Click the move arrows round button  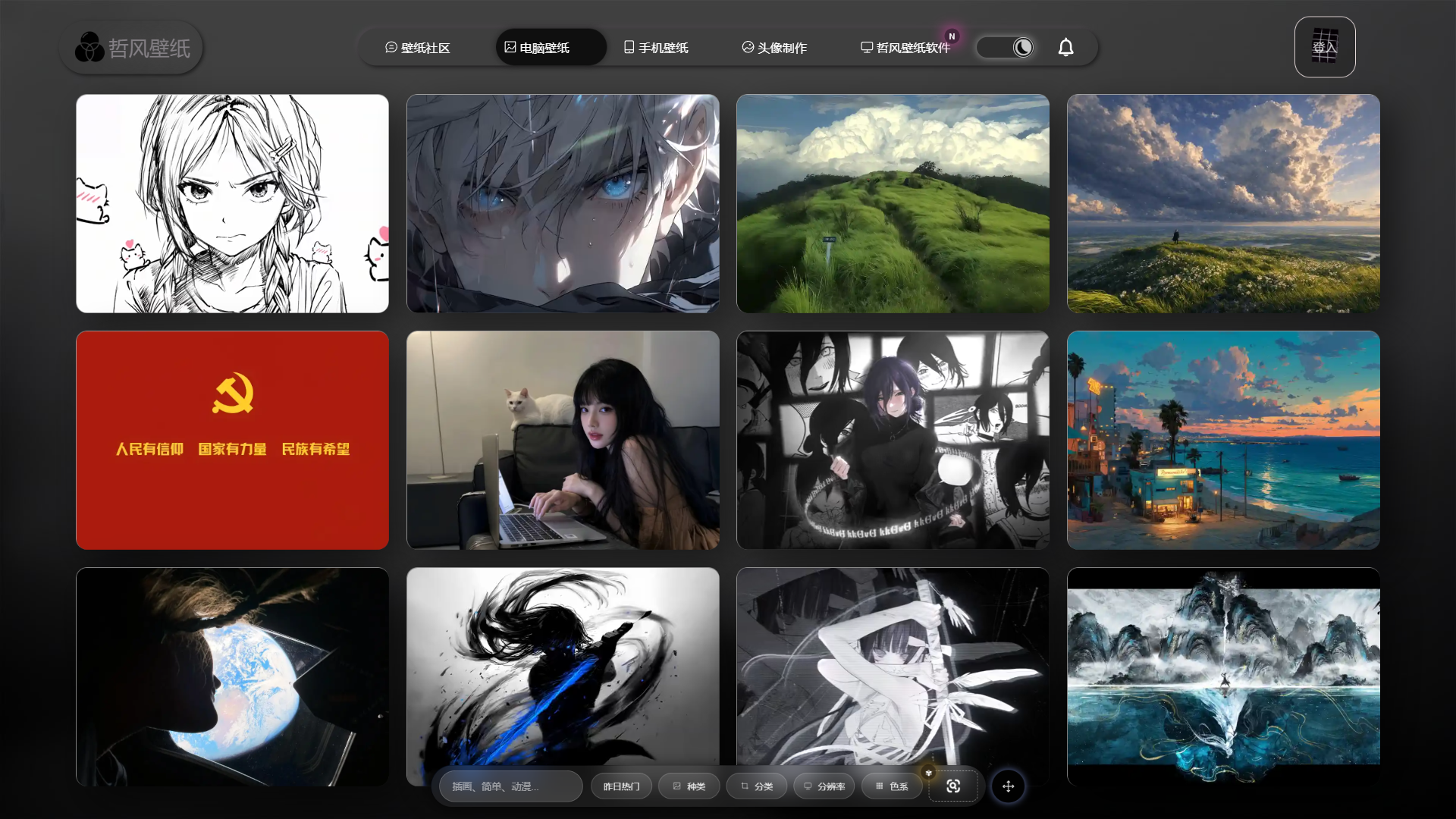point(1008,786)
